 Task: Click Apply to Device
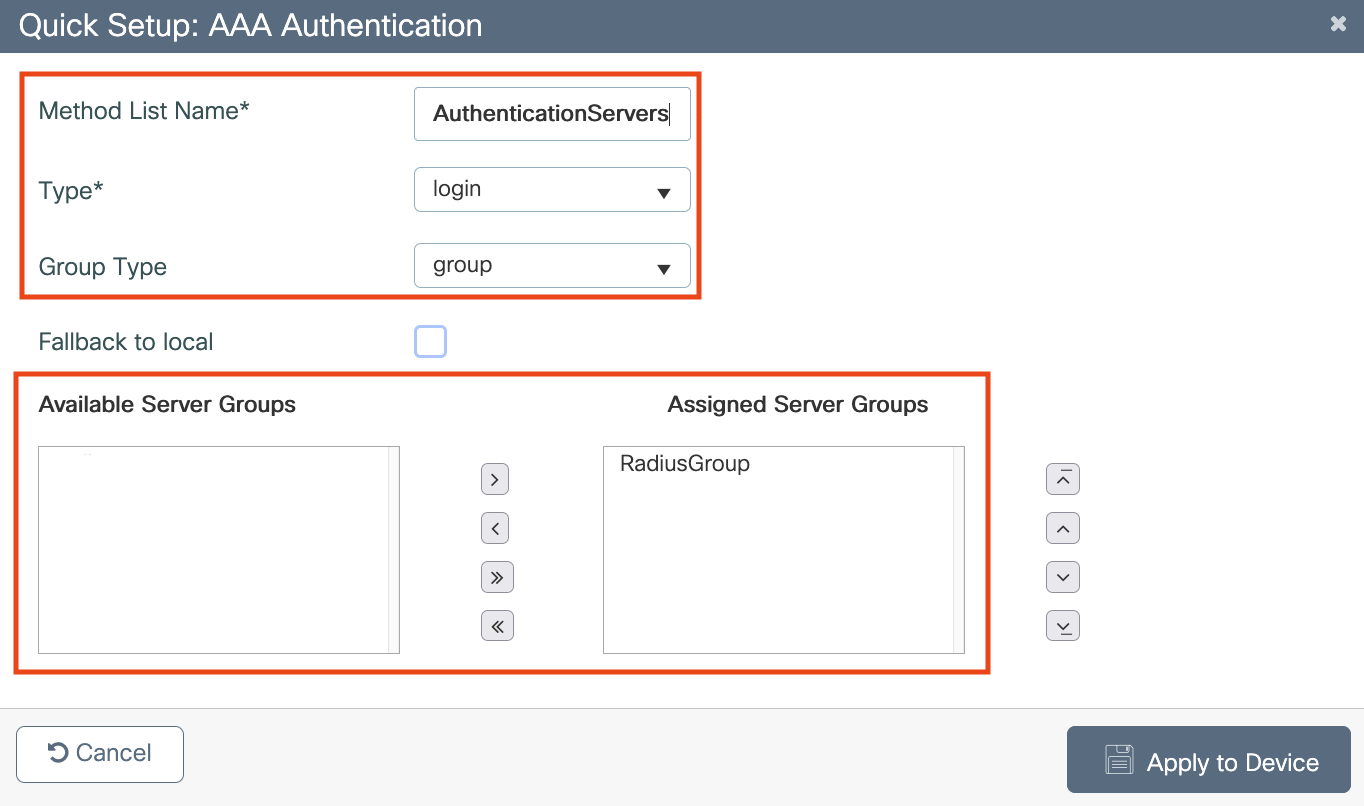coord(1209,761)
